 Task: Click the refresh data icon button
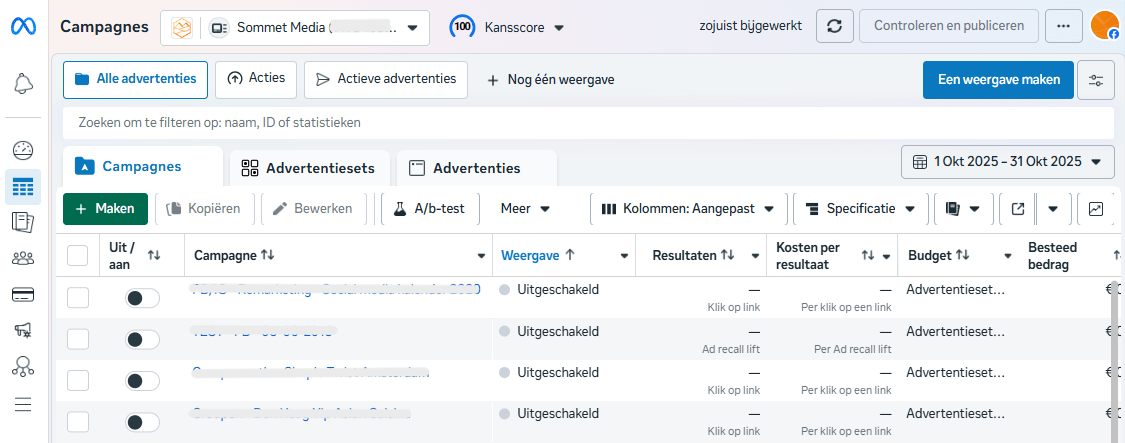pyautogui.click(x=835, y=27)
